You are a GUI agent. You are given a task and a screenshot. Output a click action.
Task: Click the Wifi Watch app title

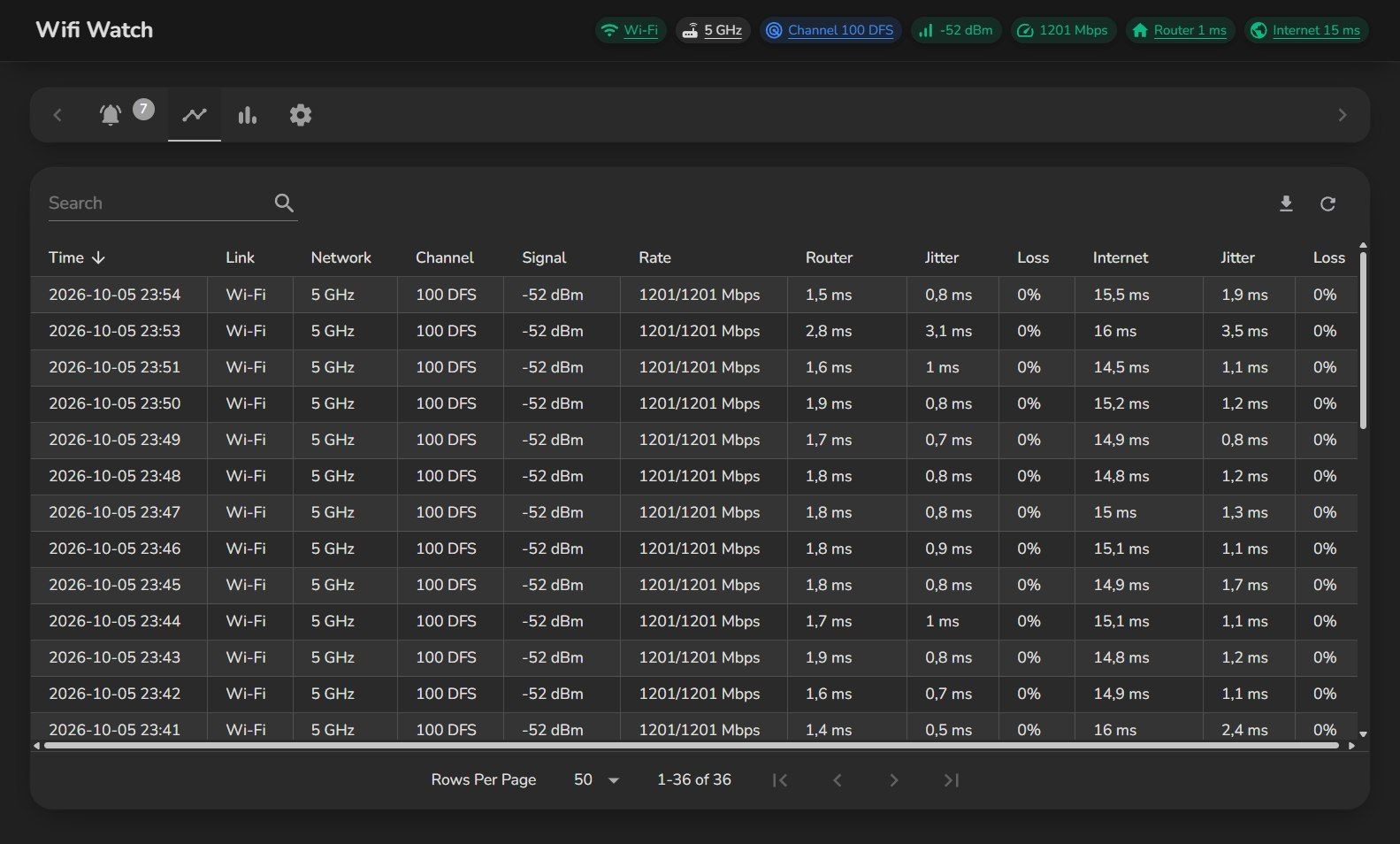click(x=95, y=30)
